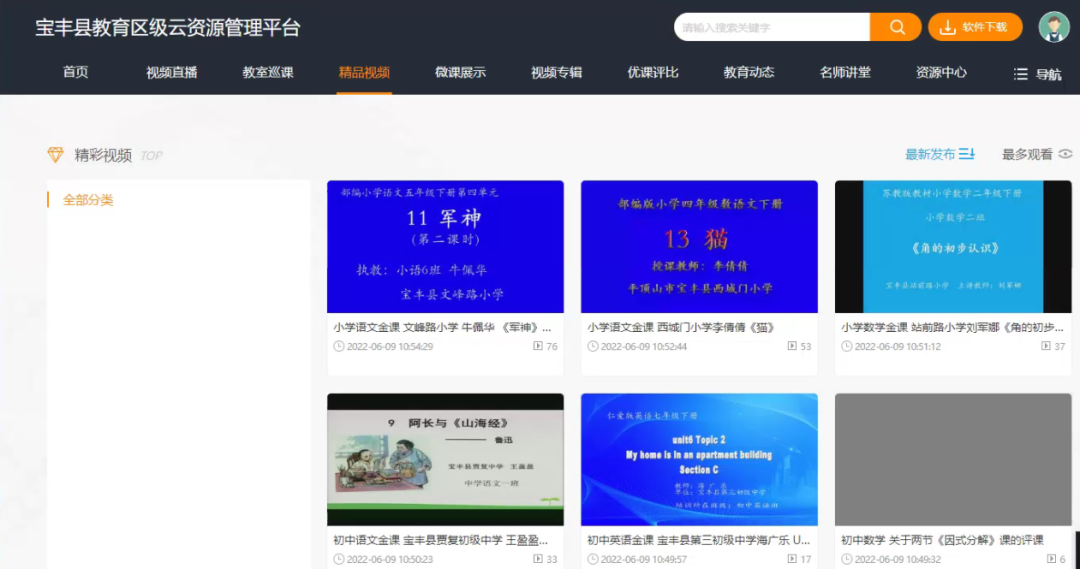Open the 阿长与《山海经》 video thumbnail
1080x569 pixels.
[445, 459]
